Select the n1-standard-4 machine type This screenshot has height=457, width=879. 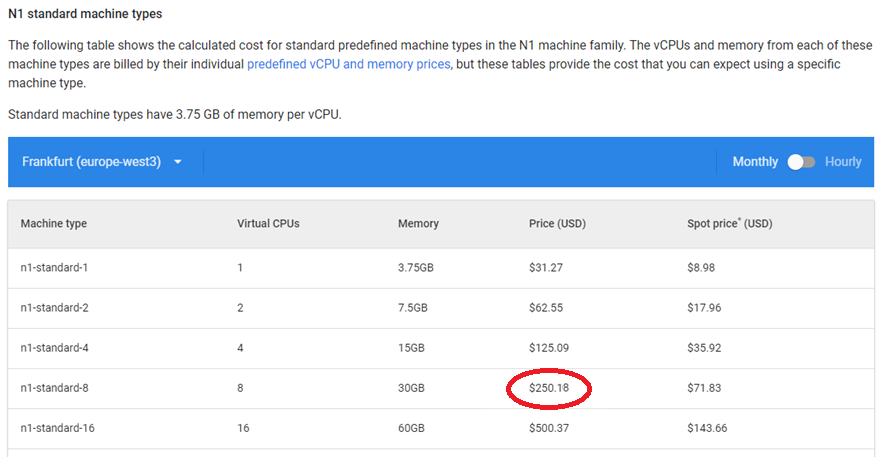[54, 348]
